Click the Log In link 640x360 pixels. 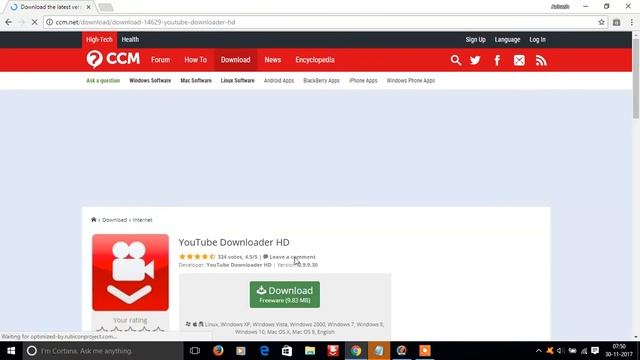pyautogui.click(x=538, y=40)
